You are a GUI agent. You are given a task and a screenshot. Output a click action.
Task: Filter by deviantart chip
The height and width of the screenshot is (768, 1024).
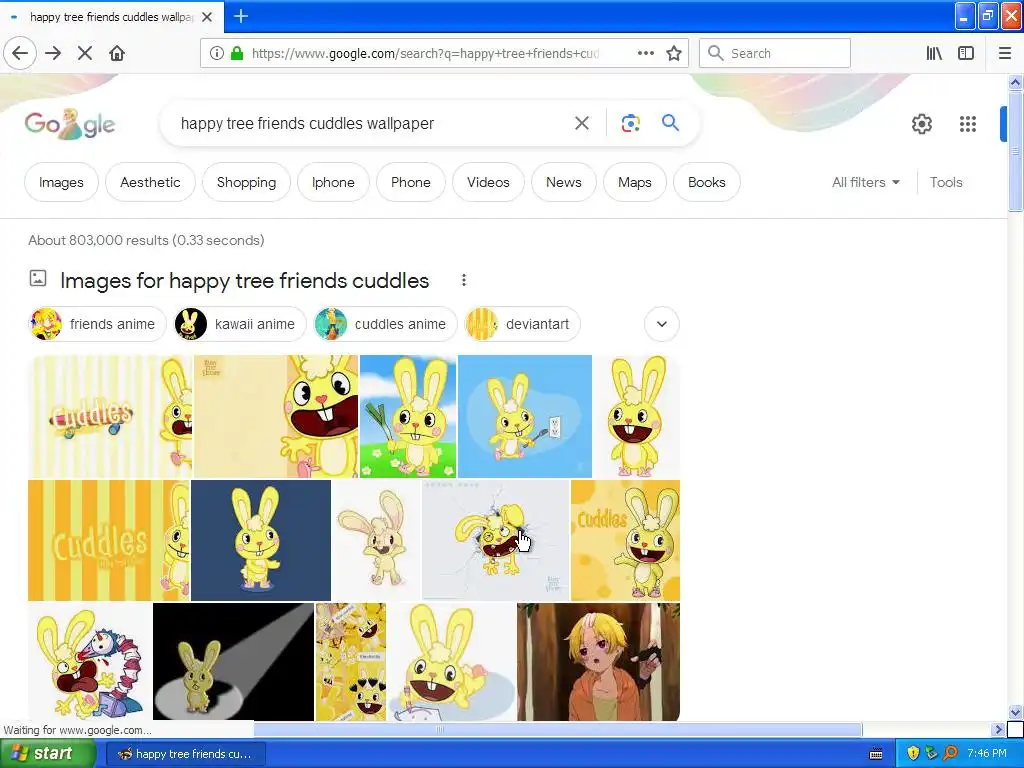522,324
